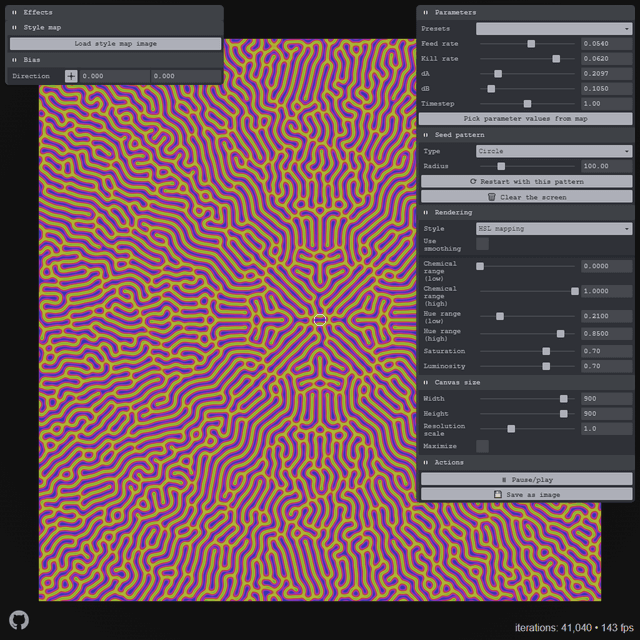Open the GitHub repository icon link
Screen dimensions: 640x640
(19, 620)
